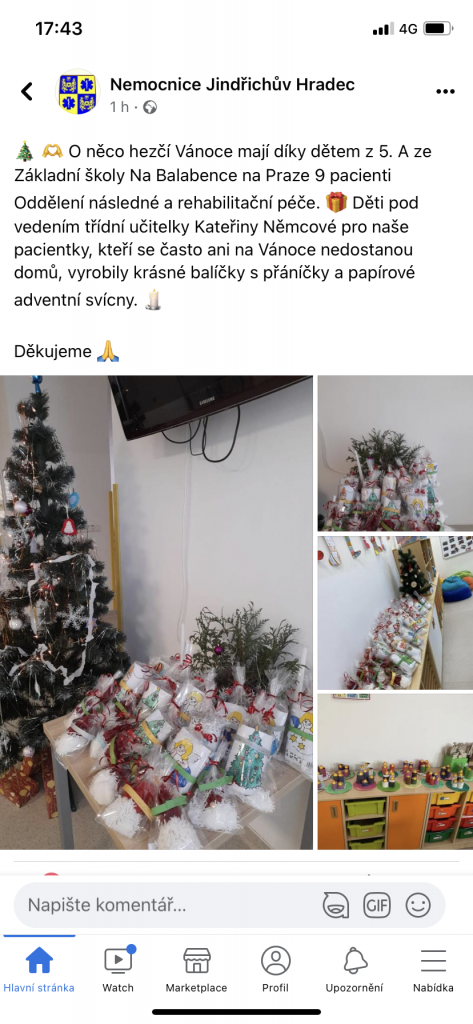The height and width of the screenshot is (1024, 473).
Task: Open the sticker picker in comment bar
Action: 335,905
